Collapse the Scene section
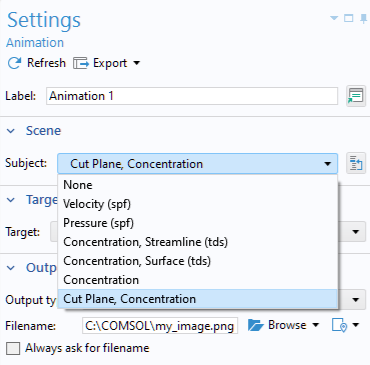 click(x=11, y=131)
